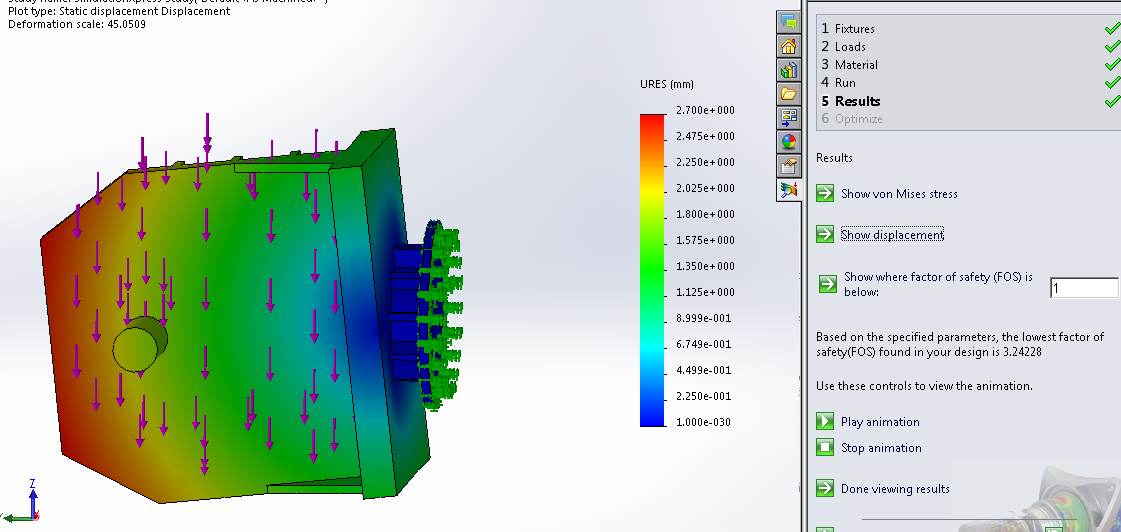Open the Appearances color ball tab
This screenshot has height=532, width=1121.
tap(789, 141)
